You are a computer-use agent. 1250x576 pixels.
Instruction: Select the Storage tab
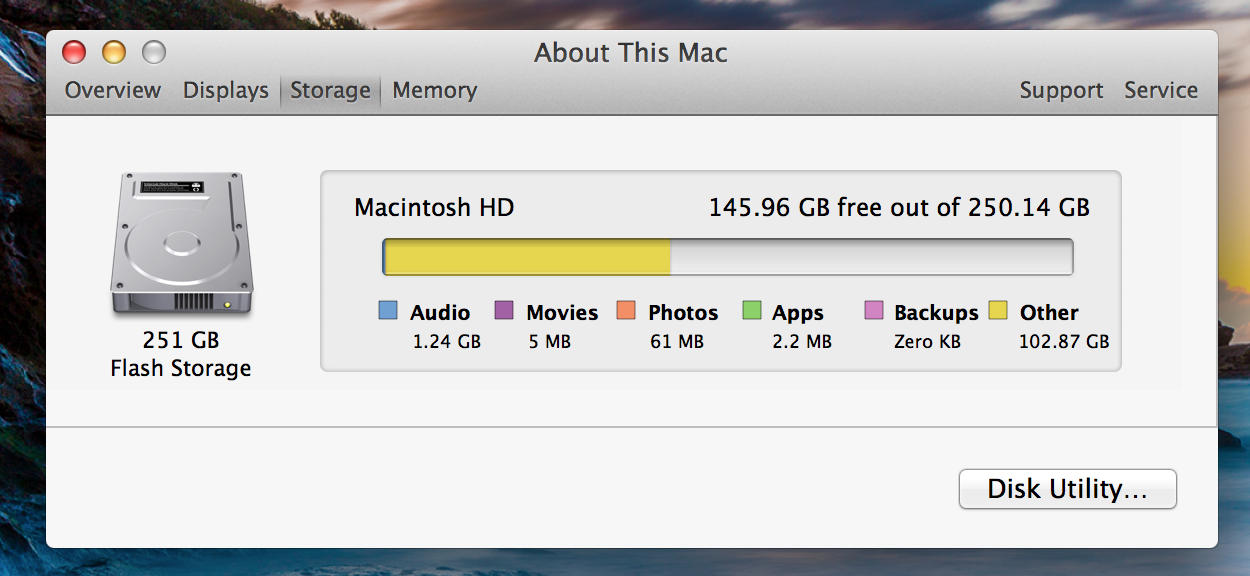click(x=330, y=90)
